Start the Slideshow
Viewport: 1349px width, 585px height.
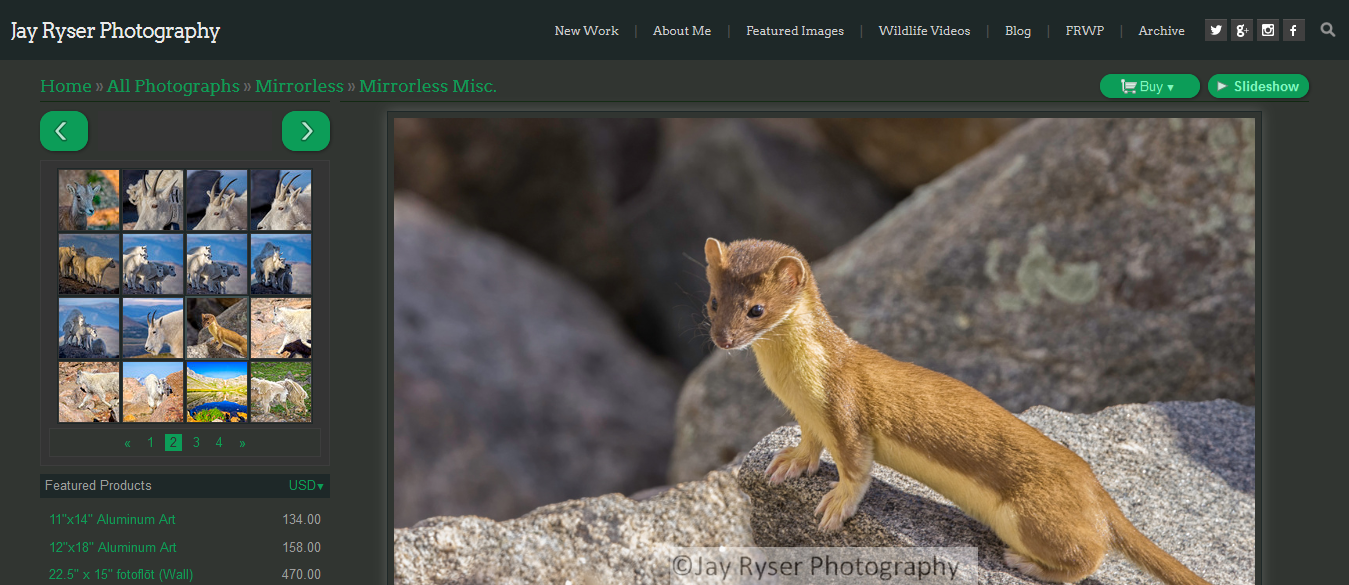[1258, 87]
